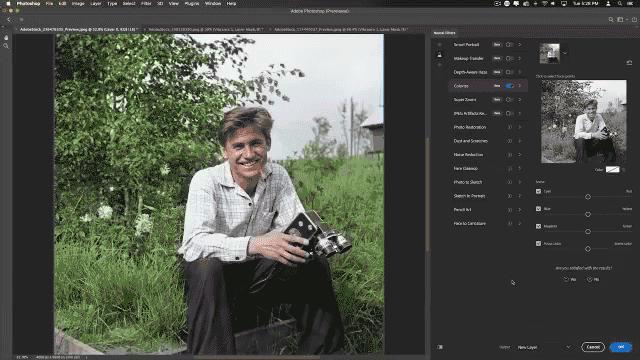Click the small face thumbnail
The image size is (640, 360).
[549, 53]
